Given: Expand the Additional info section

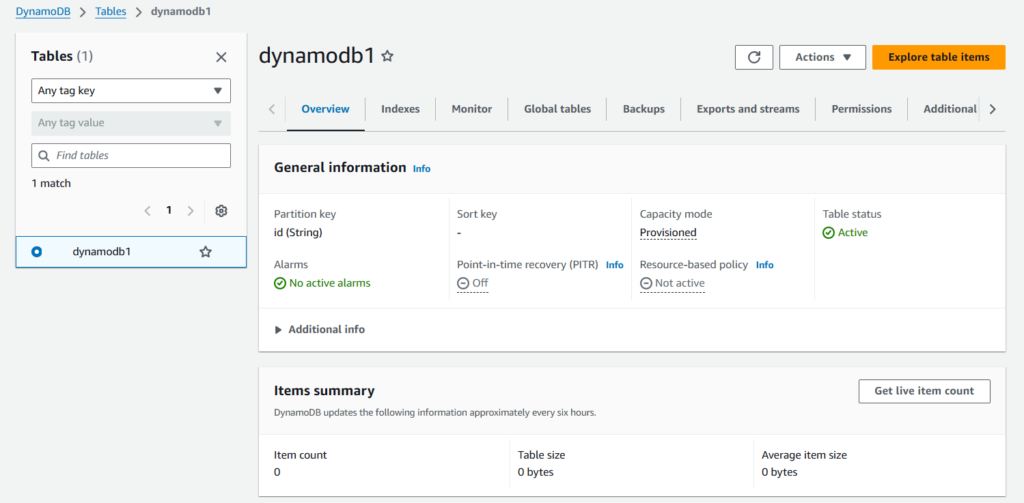Looking at the screenshot, I should point(320,329).
